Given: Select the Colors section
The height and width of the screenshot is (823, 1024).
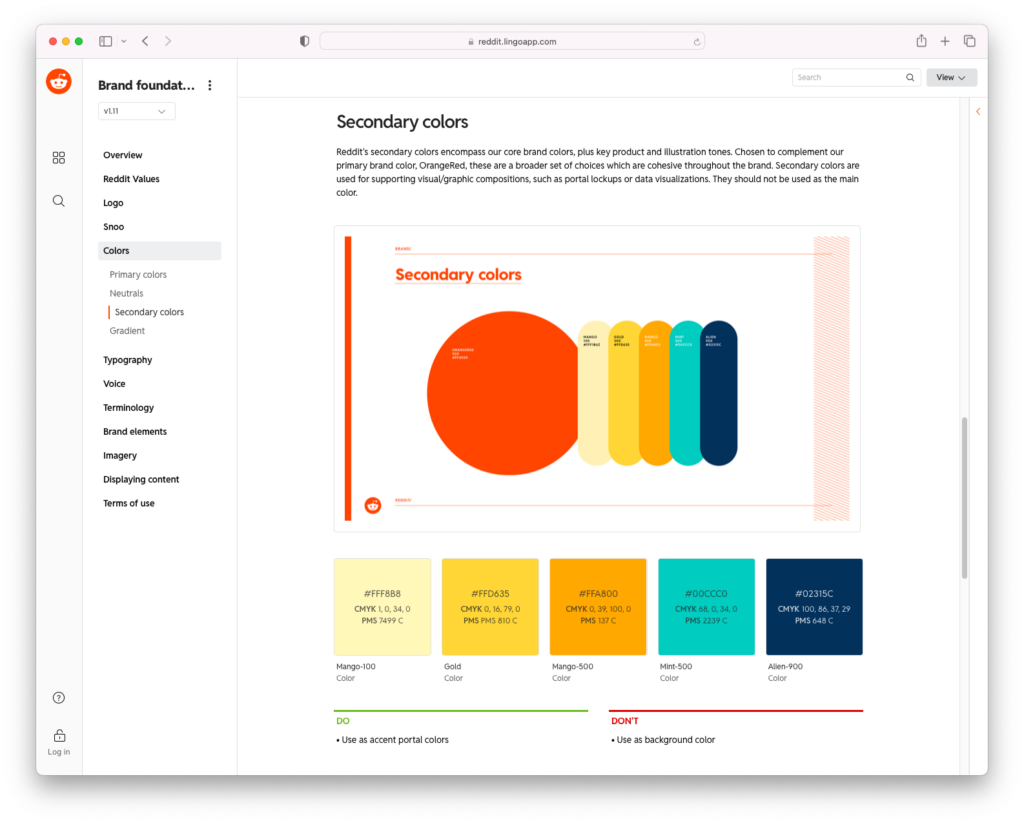Looking at the screenshot, I should coord(159,251).
